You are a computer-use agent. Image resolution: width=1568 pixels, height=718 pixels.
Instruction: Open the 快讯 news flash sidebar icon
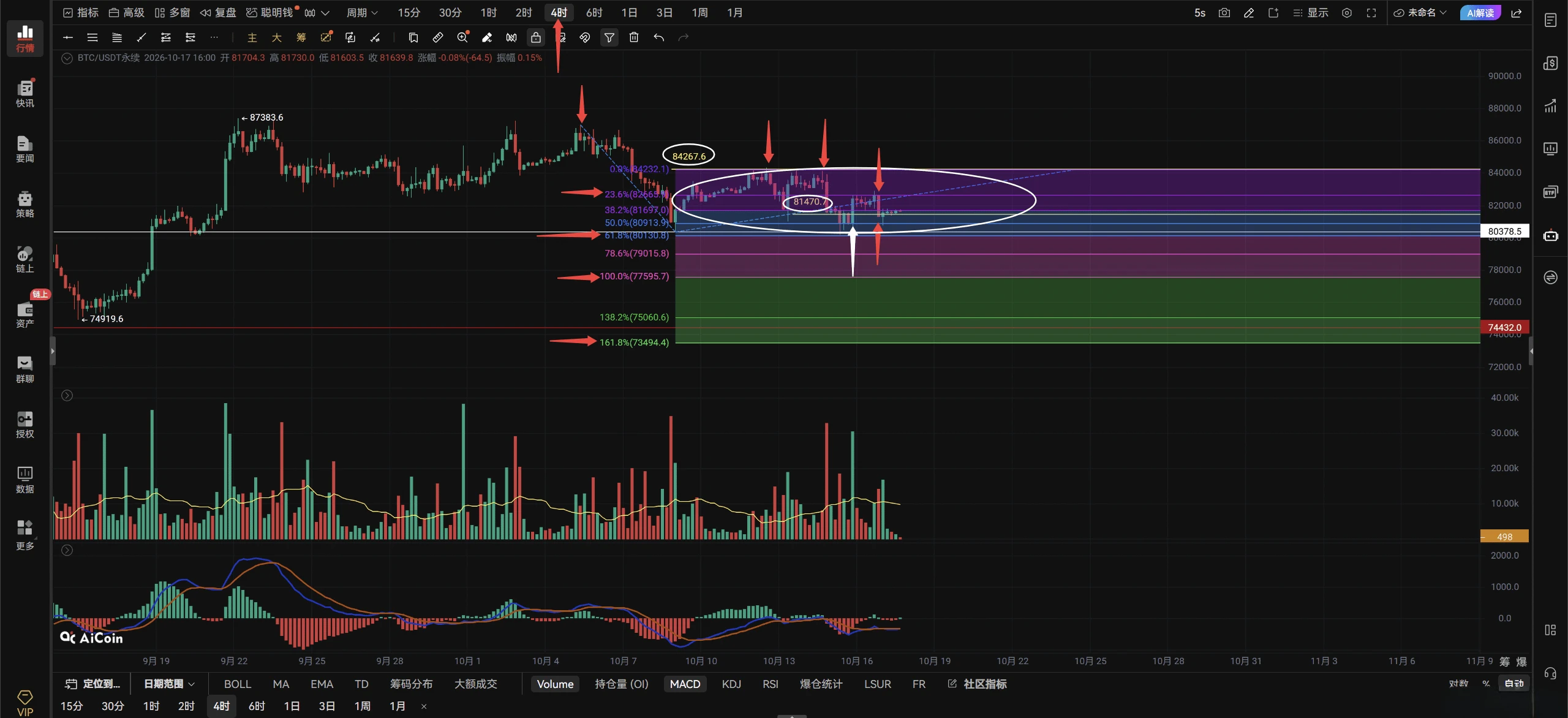coord(24,93)
